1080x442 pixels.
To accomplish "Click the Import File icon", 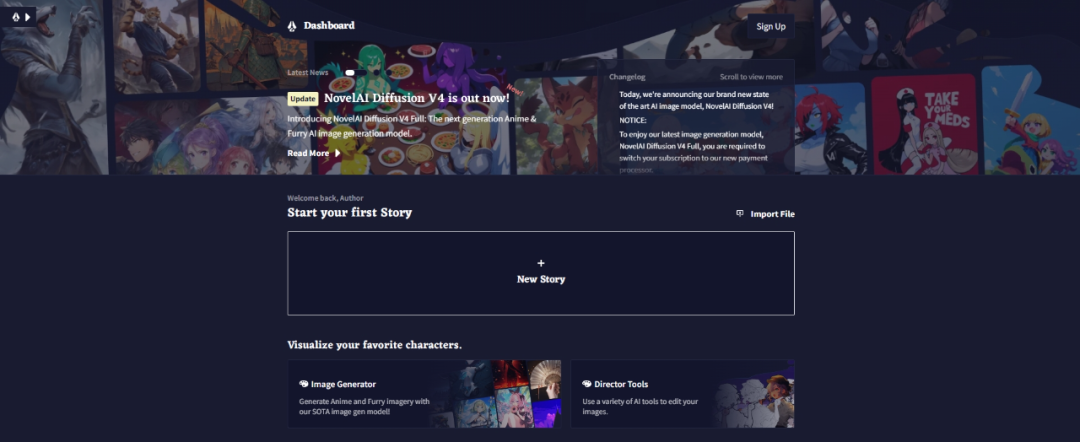I will (740, 213).
